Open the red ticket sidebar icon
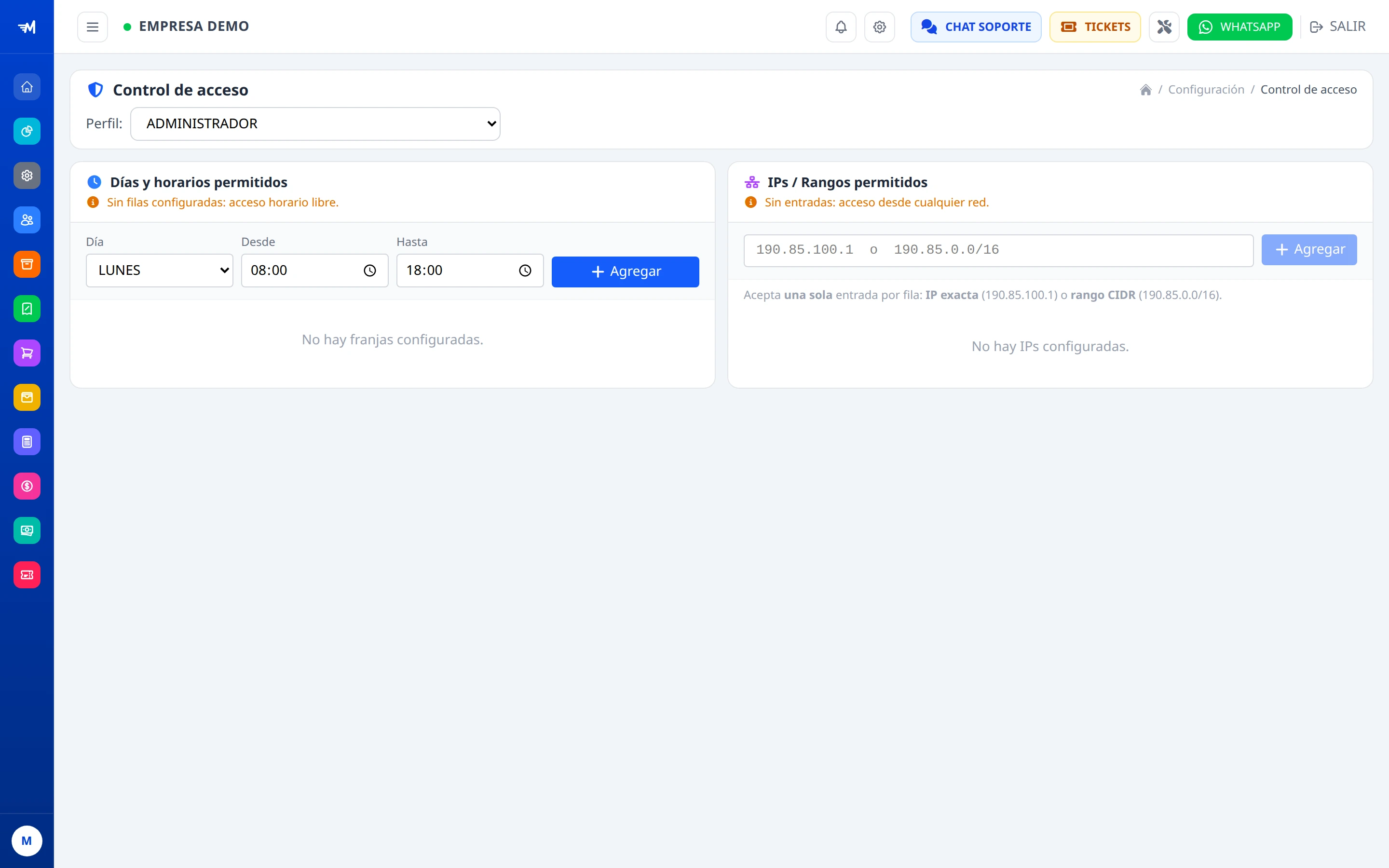Image resolution: width=1389 pixels, height=868 pixels. pyautogui.click(x=27, y=575)
